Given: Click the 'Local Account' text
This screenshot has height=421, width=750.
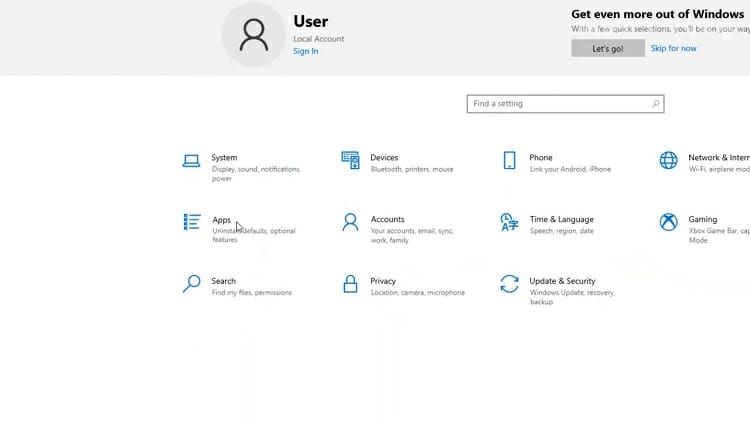Looking at the screenshot, I should [319, 39].
